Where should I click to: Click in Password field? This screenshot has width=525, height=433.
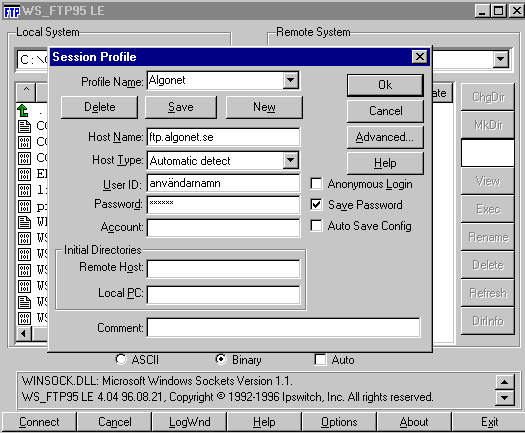click(223, 205)
